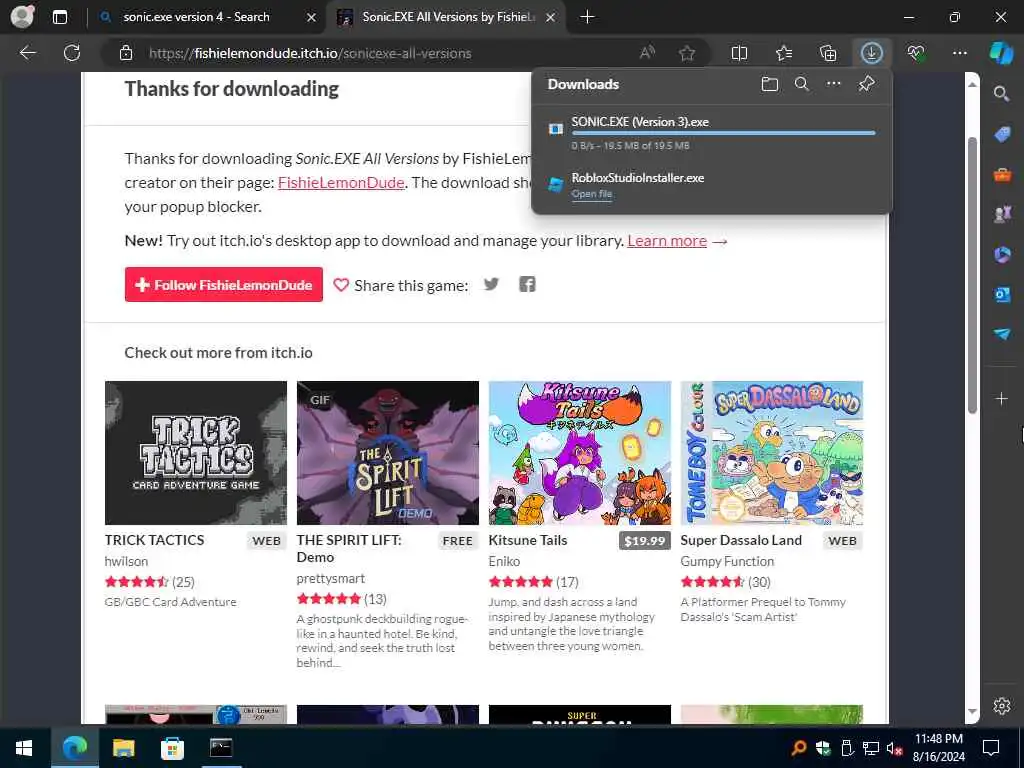Open the Collections icon

(828, 53)
